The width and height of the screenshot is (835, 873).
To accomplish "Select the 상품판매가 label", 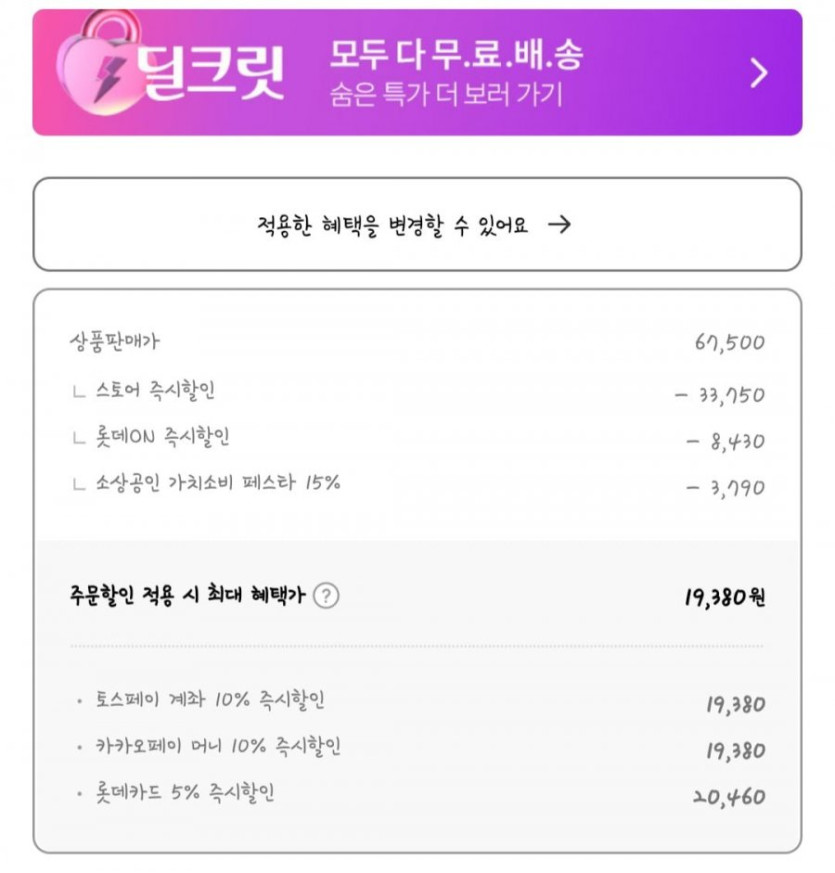I will [x=115, y=341].
